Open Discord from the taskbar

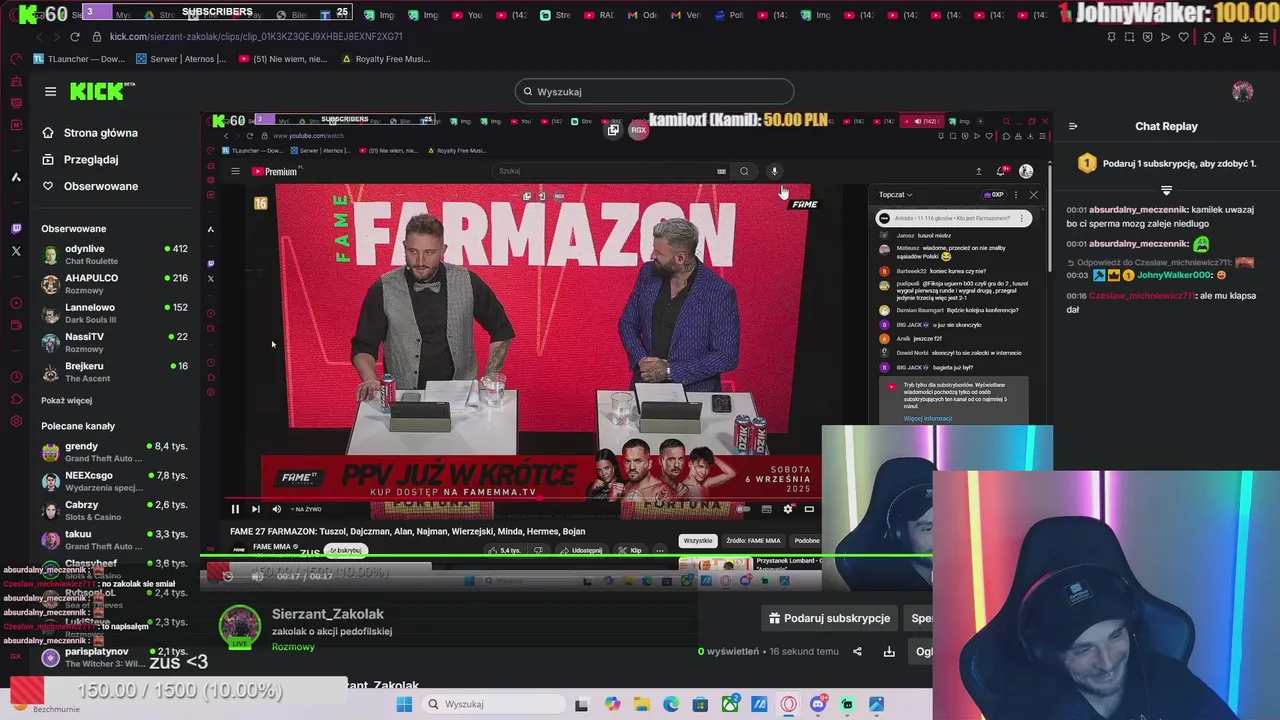[818, 704]
